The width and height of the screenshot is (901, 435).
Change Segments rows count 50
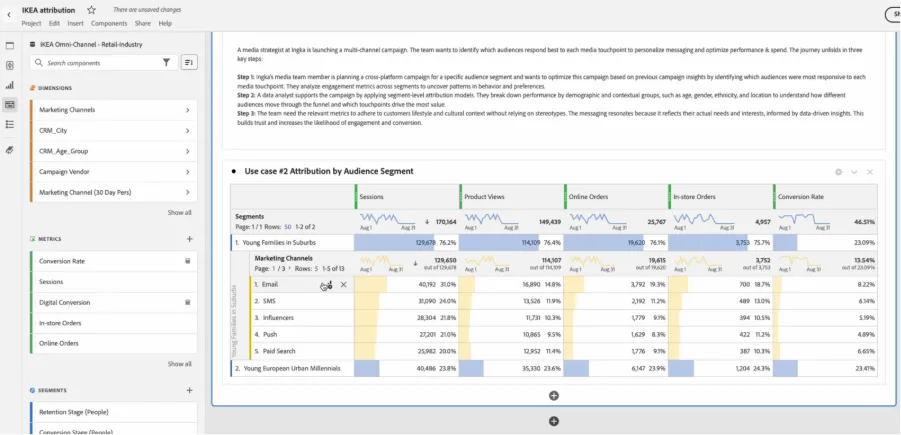click(287, 227)
